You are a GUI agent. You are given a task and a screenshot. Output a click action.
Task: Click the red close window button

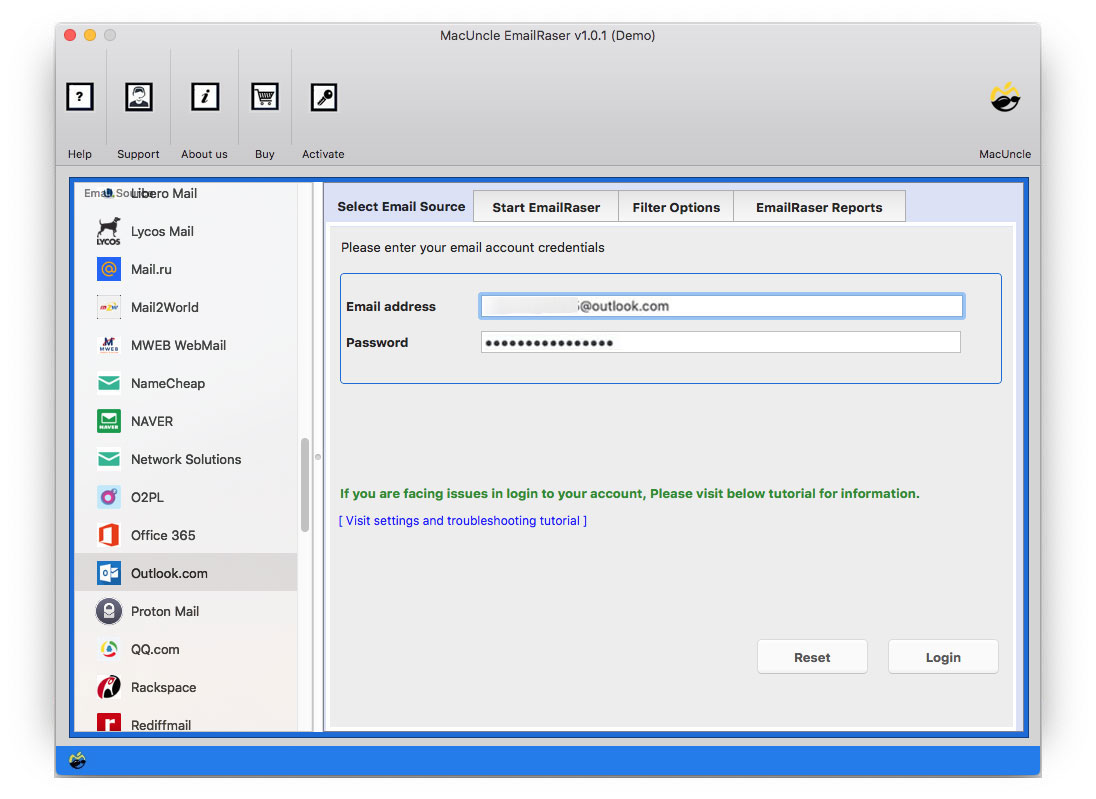click(x=70, y=35)
